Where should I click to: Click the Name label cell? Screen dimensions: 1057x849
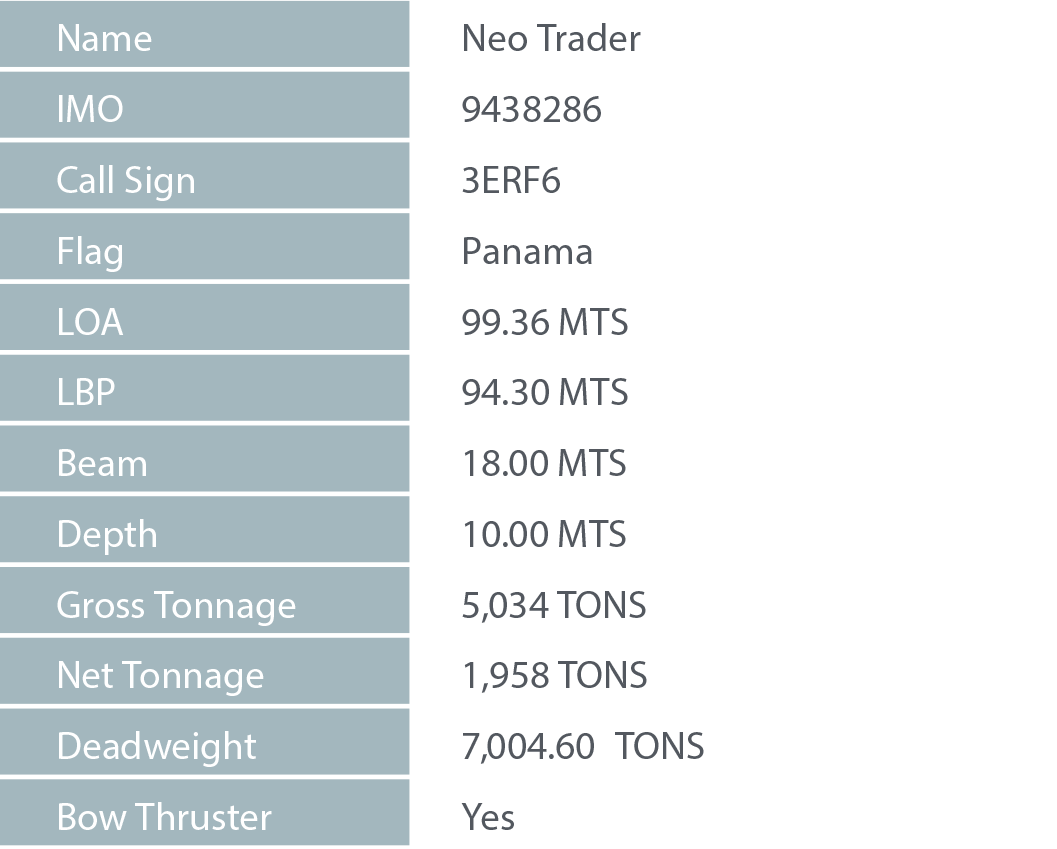click(204, 34)
